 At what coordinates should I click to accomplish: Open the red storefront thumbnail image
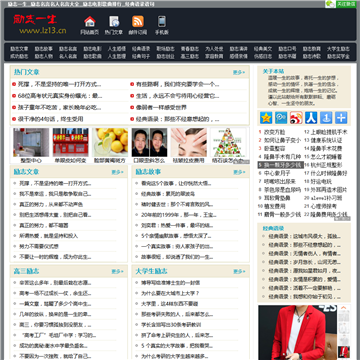pos(71,142)
